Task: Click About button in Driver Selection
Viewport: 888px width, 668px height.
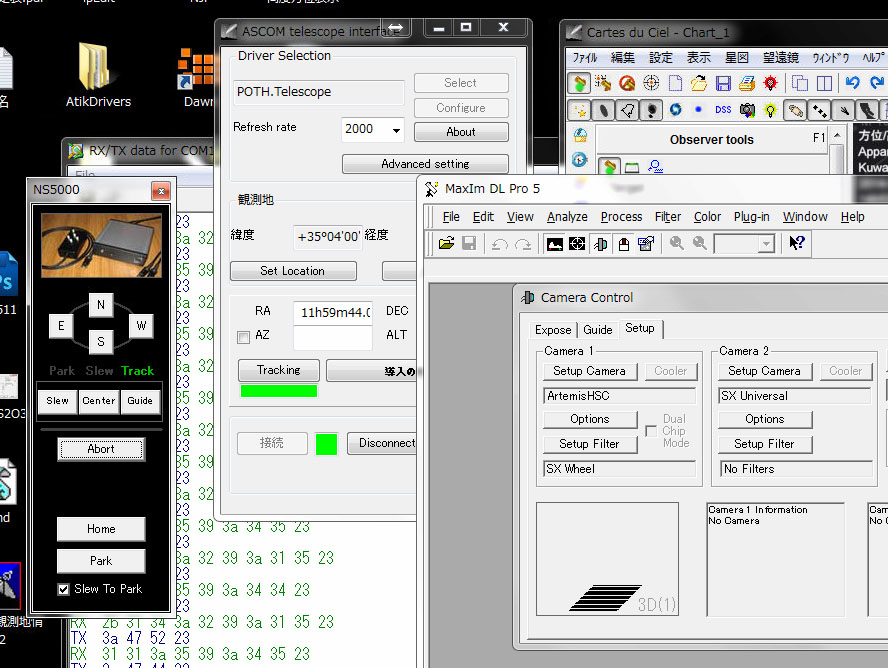Action: tap(461, 132)
